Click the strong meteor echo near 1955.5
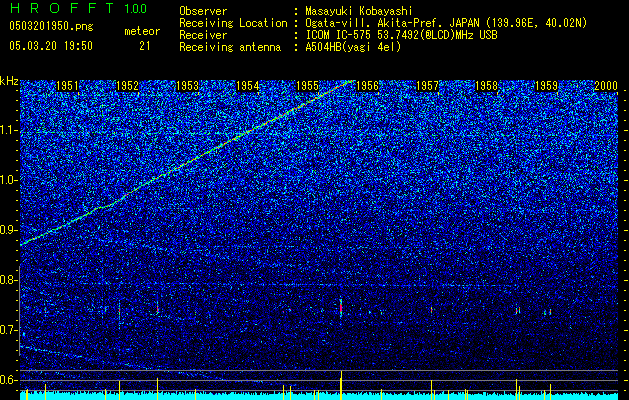 341,308
